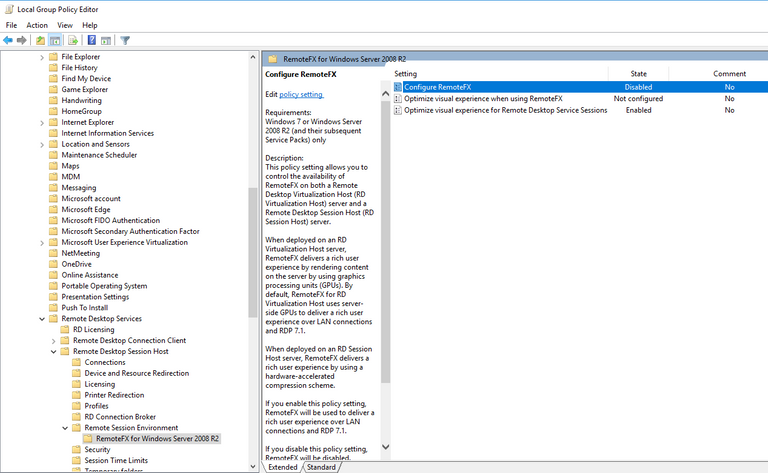Select Push To Install tree item
This screenshot has width=768, height=473.
pos(84,307)
